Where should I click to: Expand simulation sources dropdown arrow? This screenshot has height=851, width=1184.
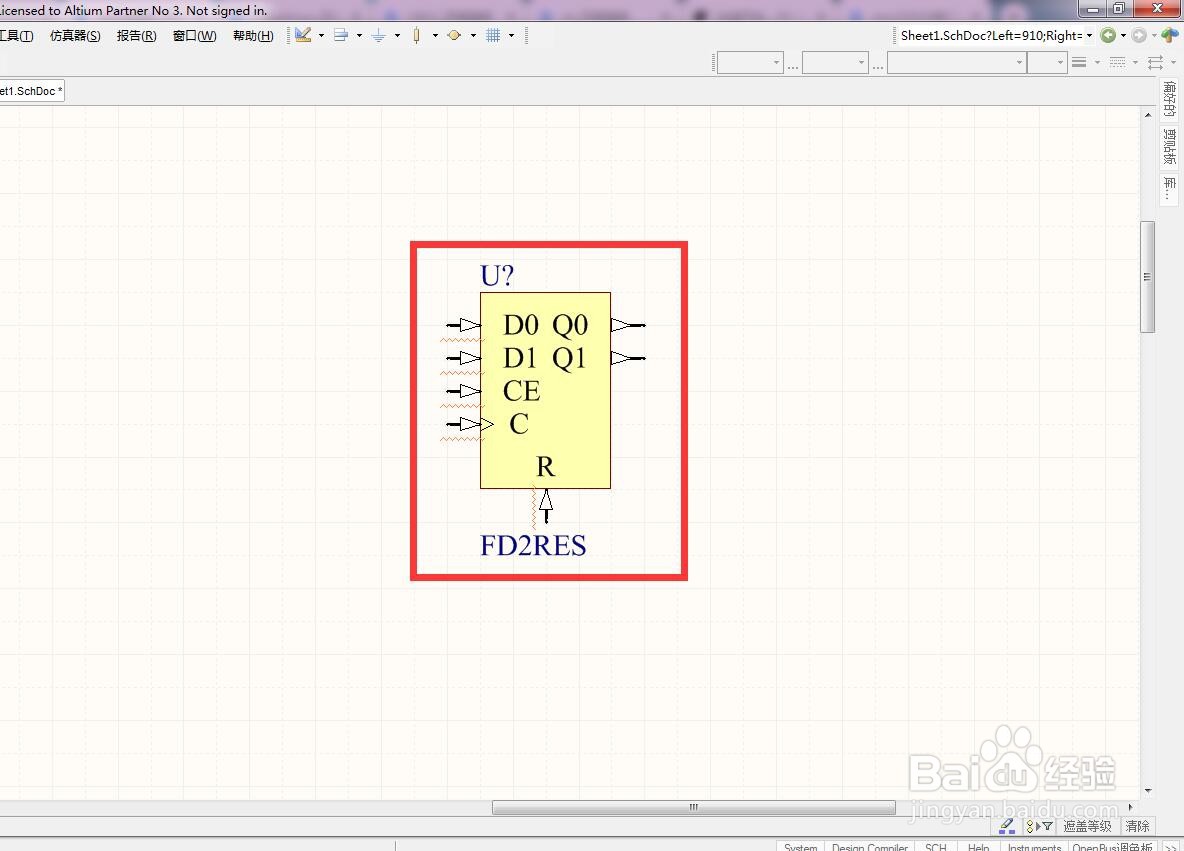(x=473, y=35)
